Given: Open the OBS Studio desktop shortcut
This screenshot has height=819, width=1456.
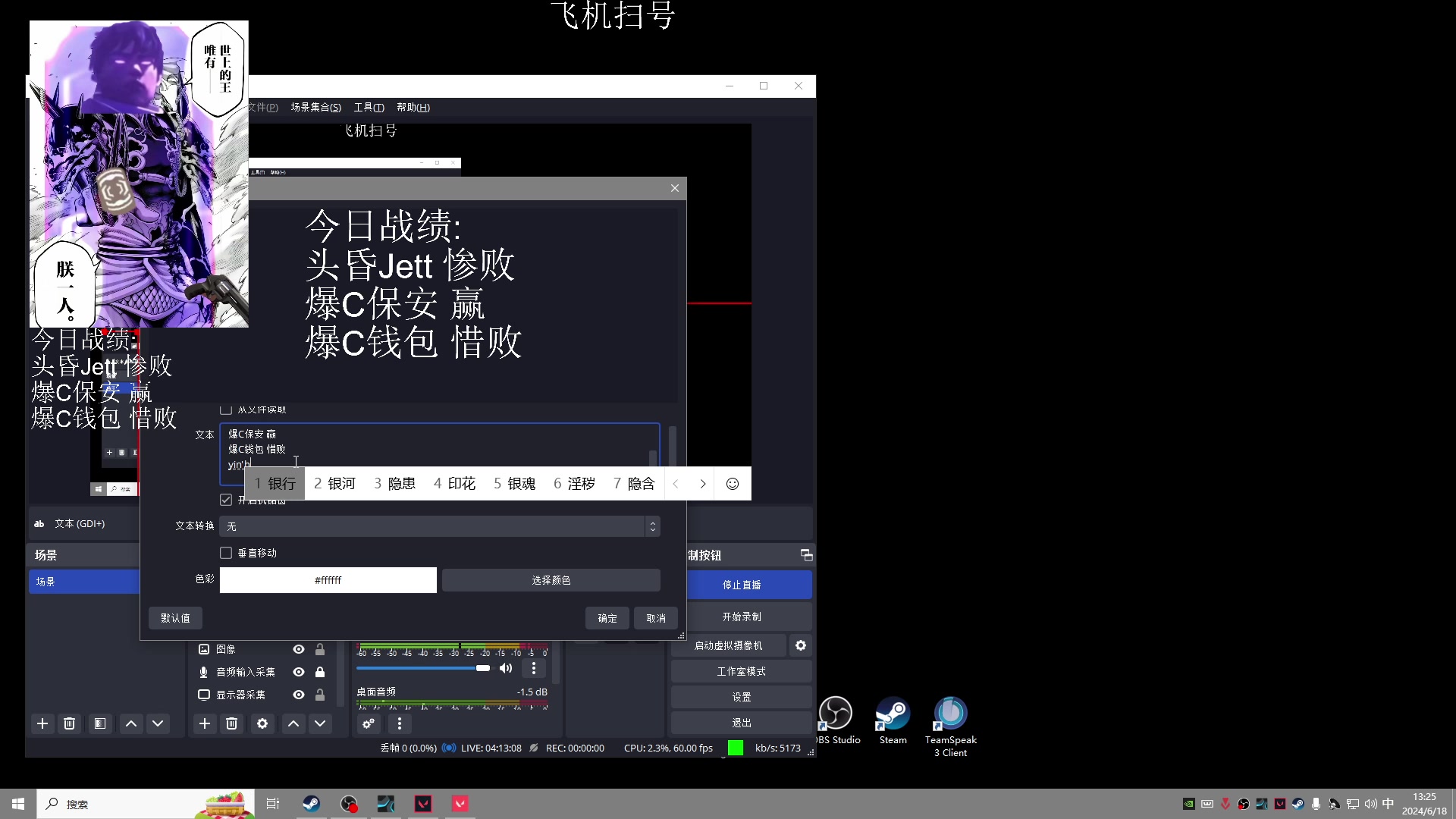Looking at the screenshot, I should pos(836,721).
